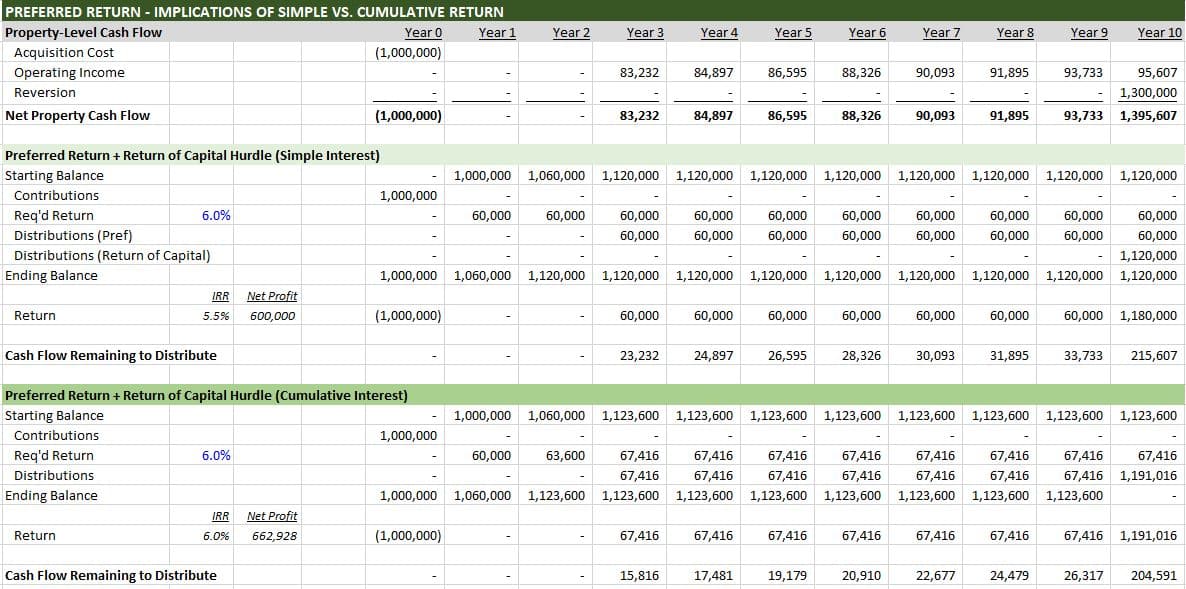Screen dimensions: 1186x589
Task: Select the Year 0 column header
Action: click(x=423, y=33)
